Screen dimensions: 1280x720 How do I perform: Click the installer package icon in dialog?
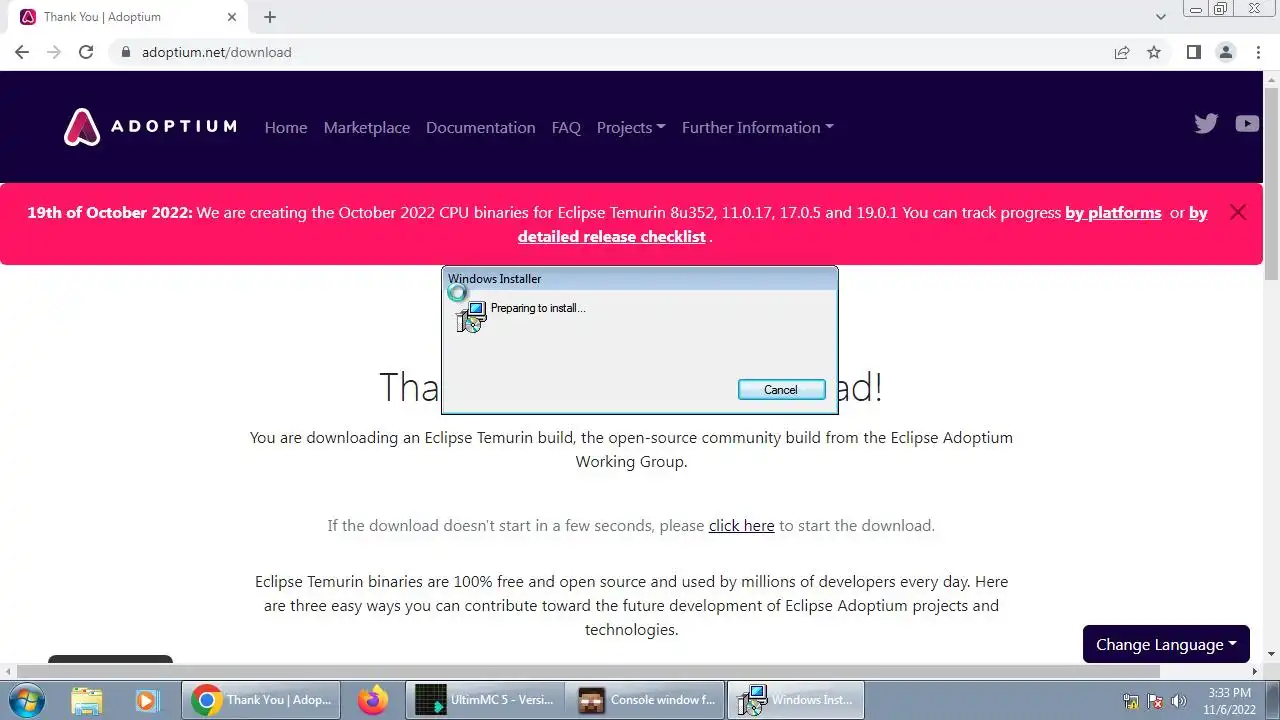coord(471,317)
